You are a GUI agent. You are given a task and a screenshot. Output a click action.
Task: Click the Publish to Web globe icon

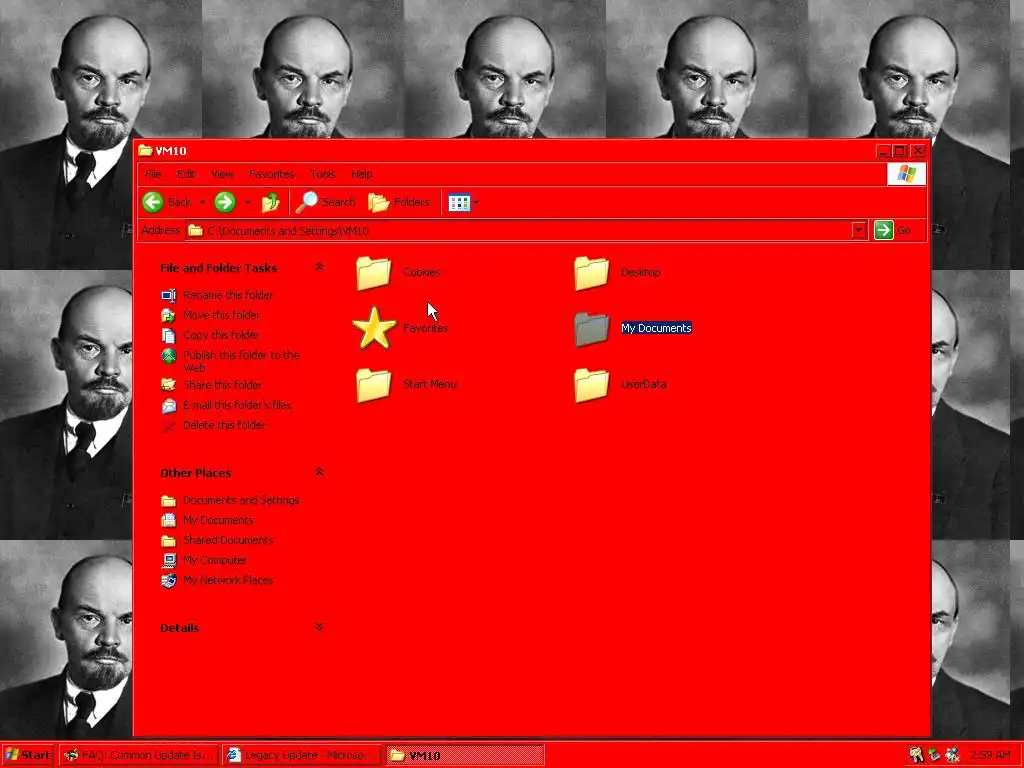pos(168,356)
